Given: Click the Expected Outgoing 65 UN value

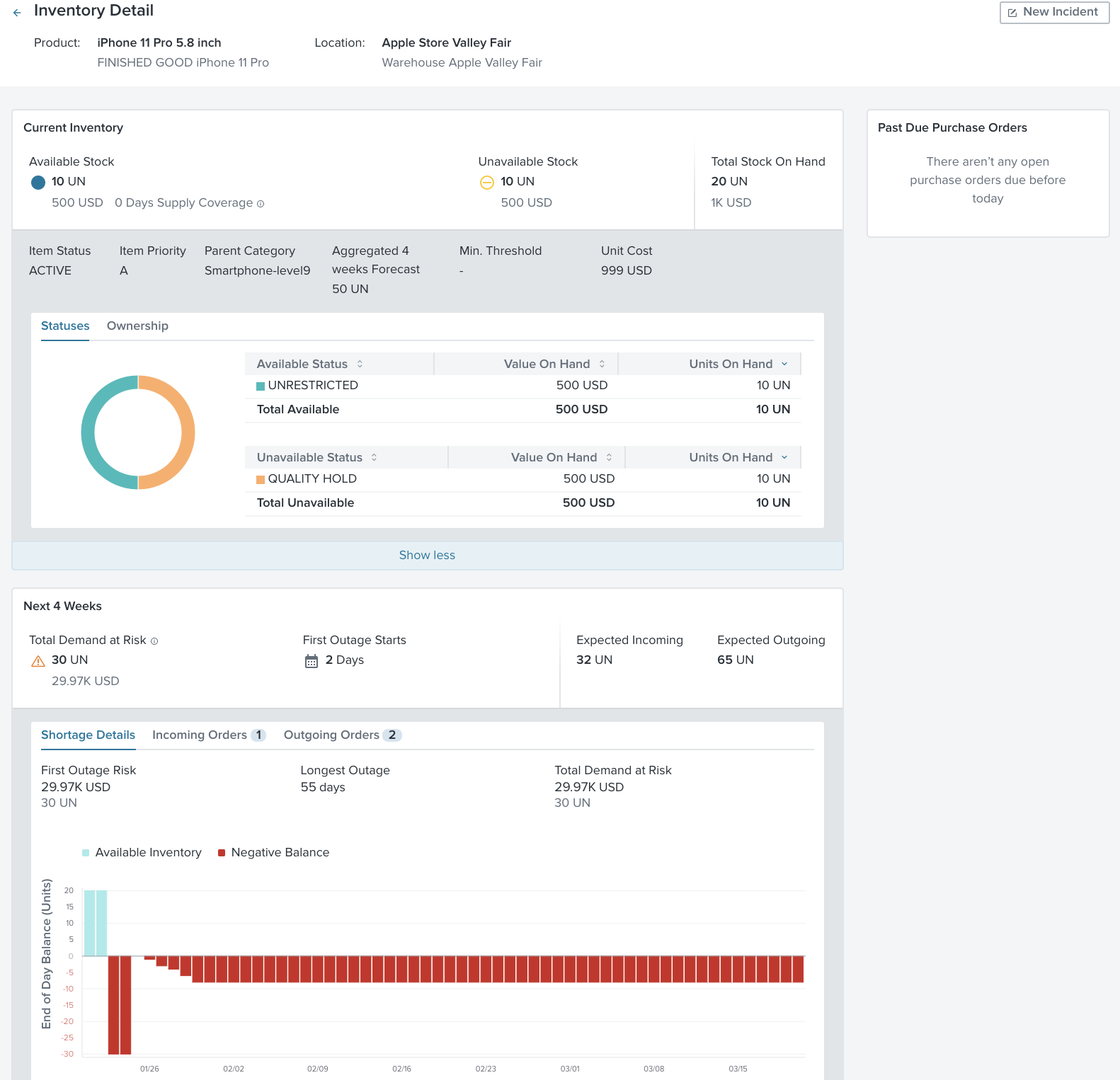Looking at the screenshot, I should point(736,660).
